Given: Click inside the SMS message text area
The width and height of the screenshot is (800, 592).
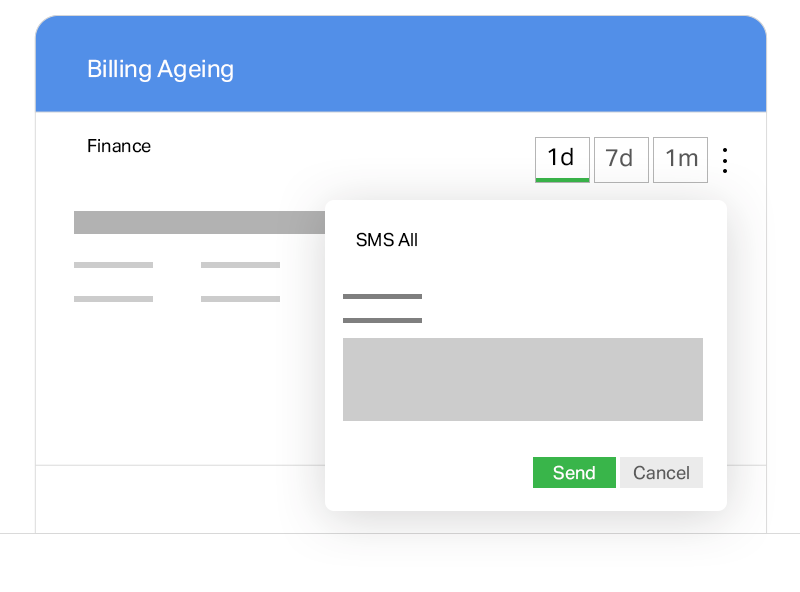Looking at the screenshot, I should click(x=522, y=379).
